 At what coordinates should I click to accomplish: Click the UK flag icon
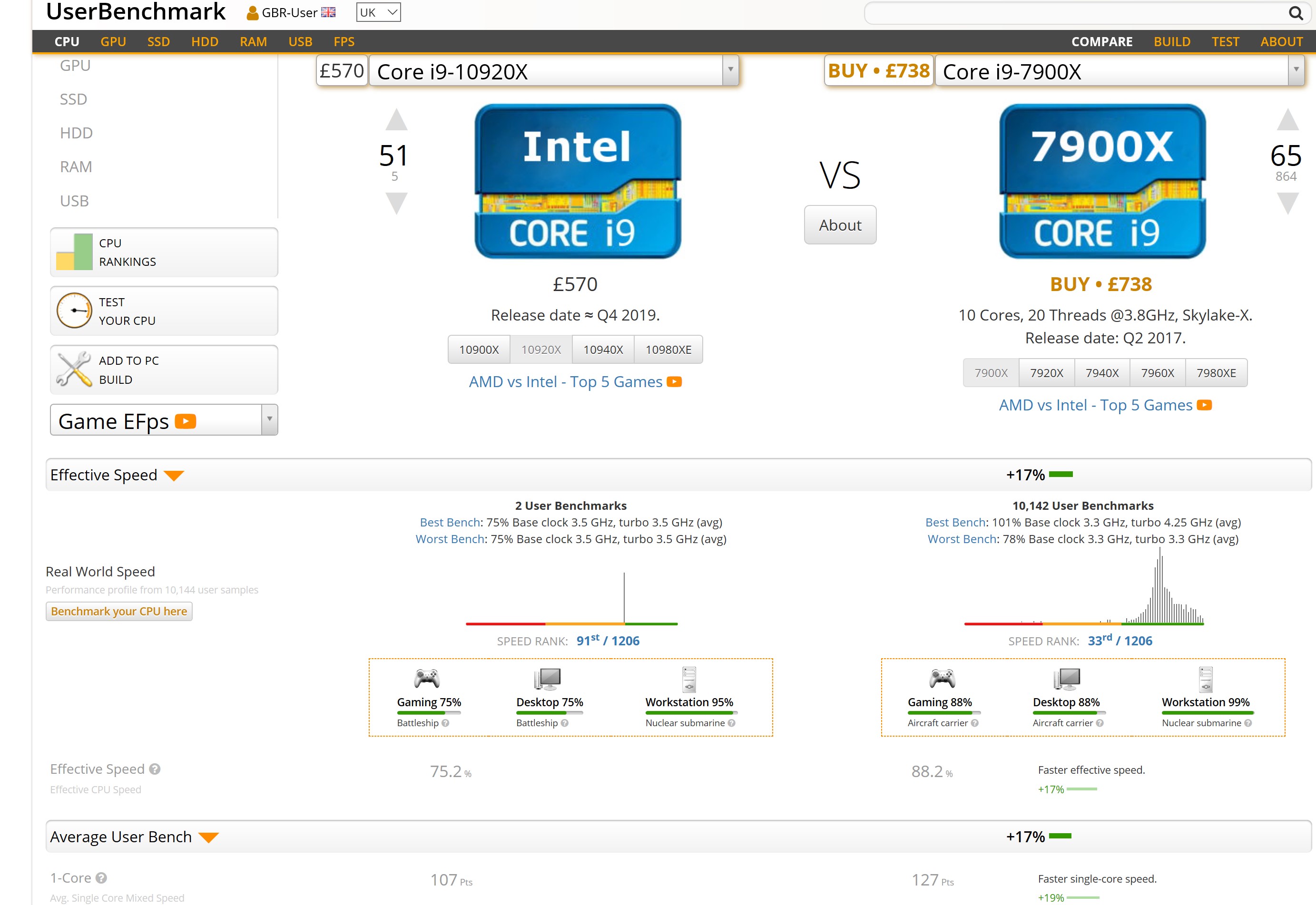click(328, 12)
